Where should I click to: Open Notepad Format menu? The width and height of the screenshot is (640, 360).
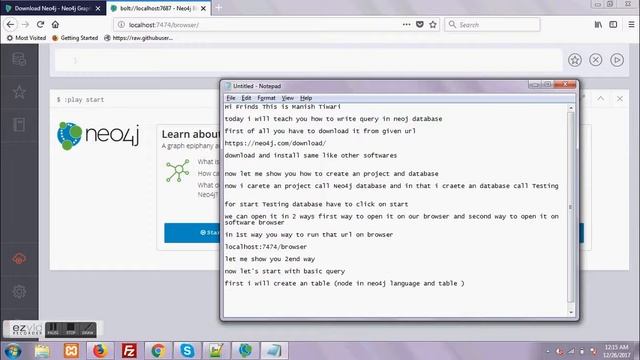[x=266, y=98]
